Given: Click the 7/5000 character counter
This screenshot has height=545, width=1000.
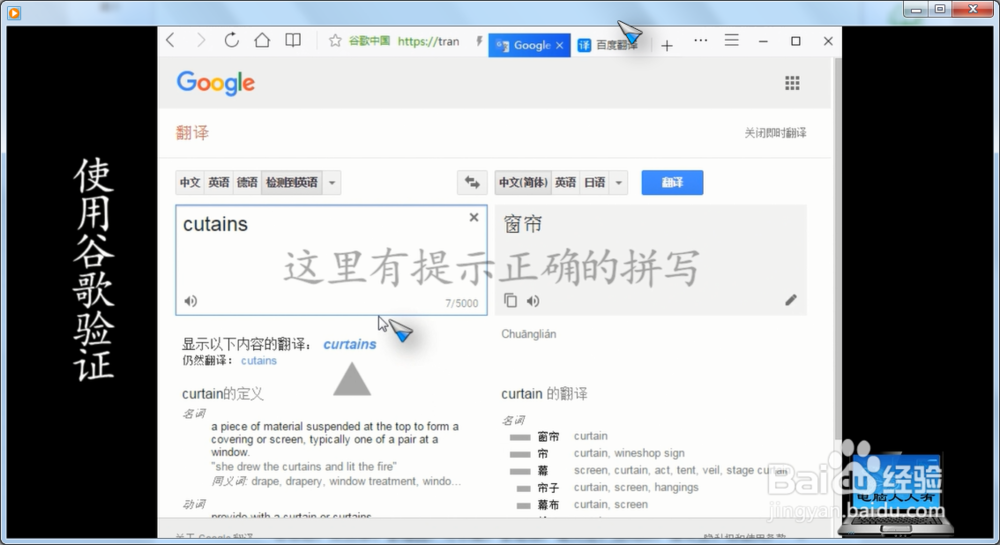Looking at the screenshot, I should 462,303.
